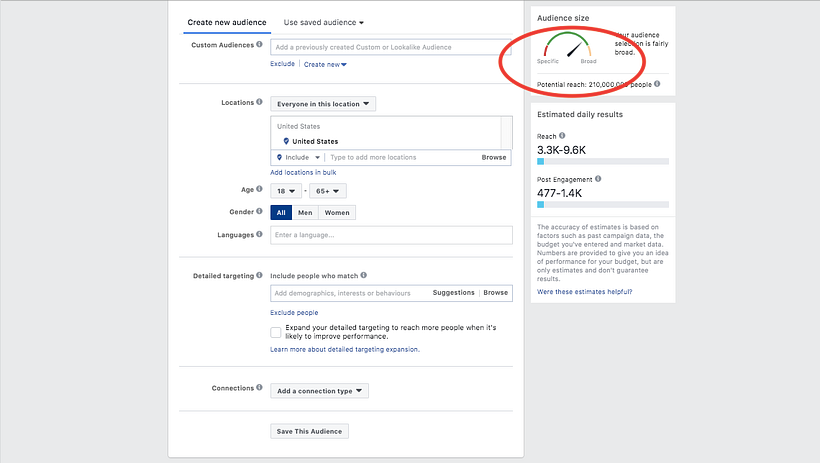Enable the expand detailed targeting checkbox

276,332
